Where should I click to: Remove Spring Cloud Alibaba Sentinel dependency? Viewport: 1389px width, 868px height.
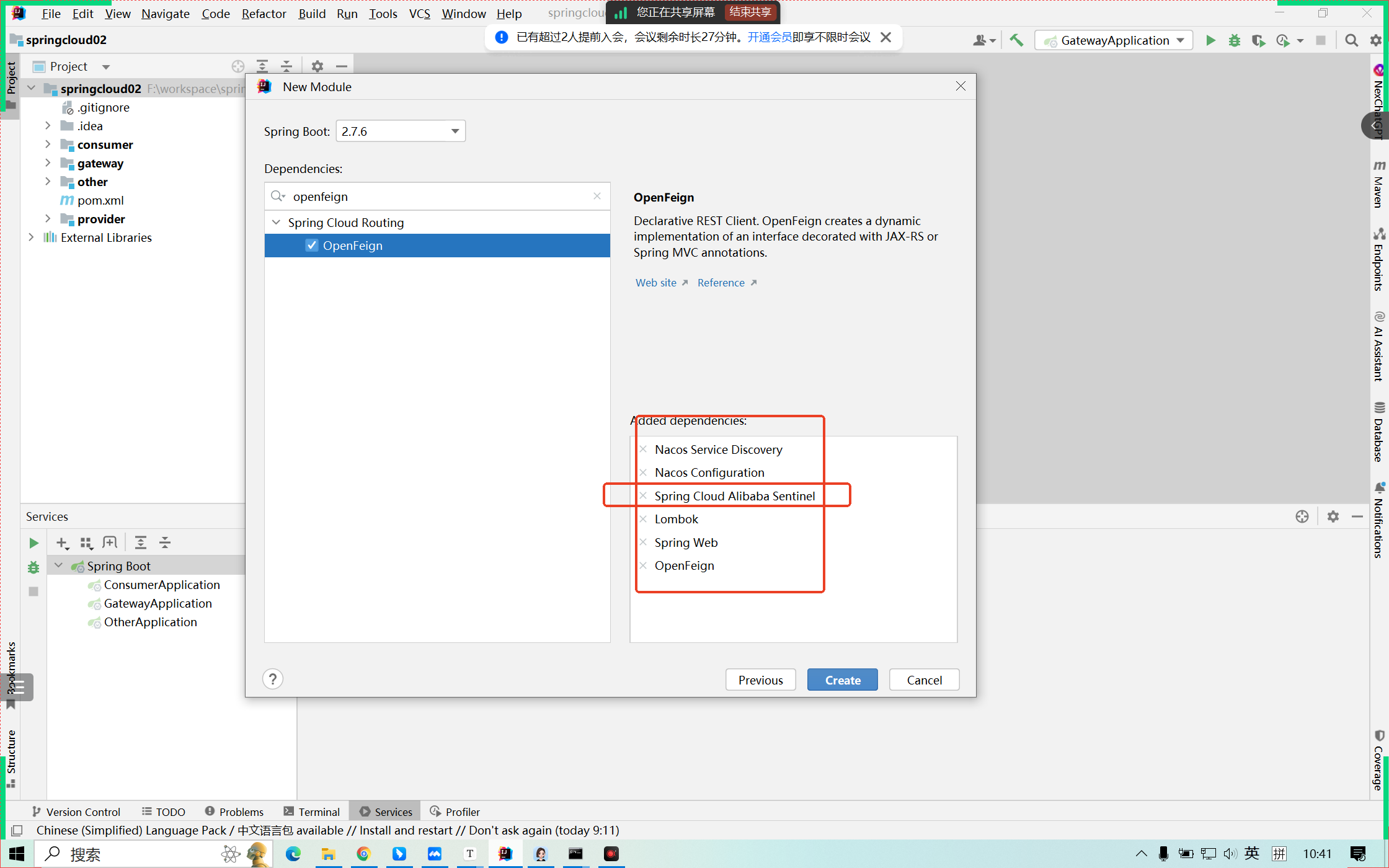click(x=643, y=496)
